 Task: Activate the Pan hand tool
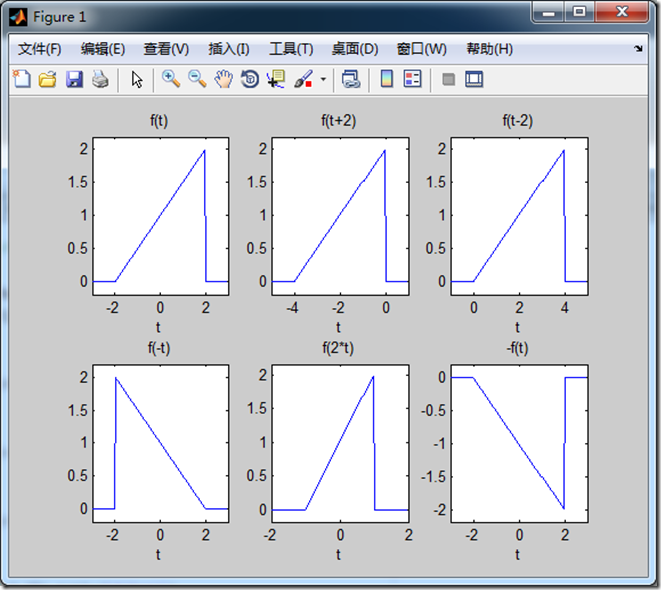223,79
